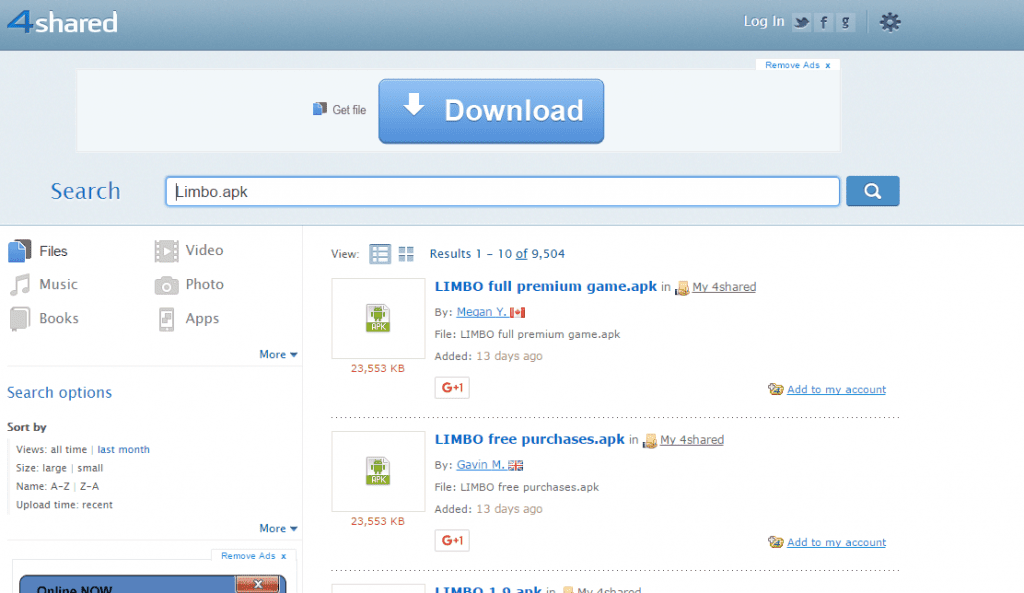Expand More under file categories
Viewport: 1024px width, 593px height.
click(x=278, y=354)
